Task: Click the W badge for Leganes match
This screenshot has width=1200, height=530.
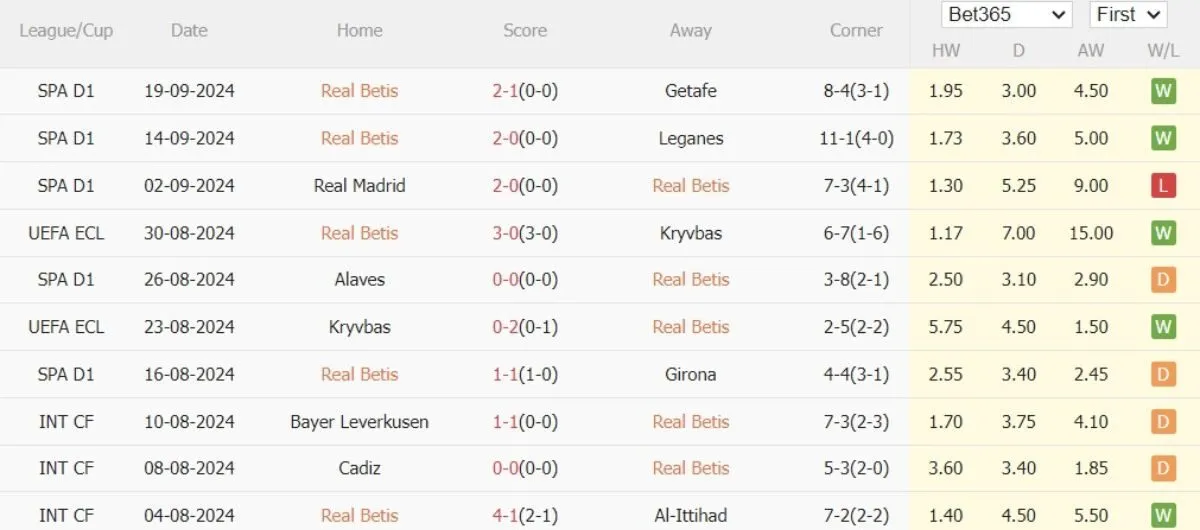Action: pyautogui.click(x=1162, y=138)
